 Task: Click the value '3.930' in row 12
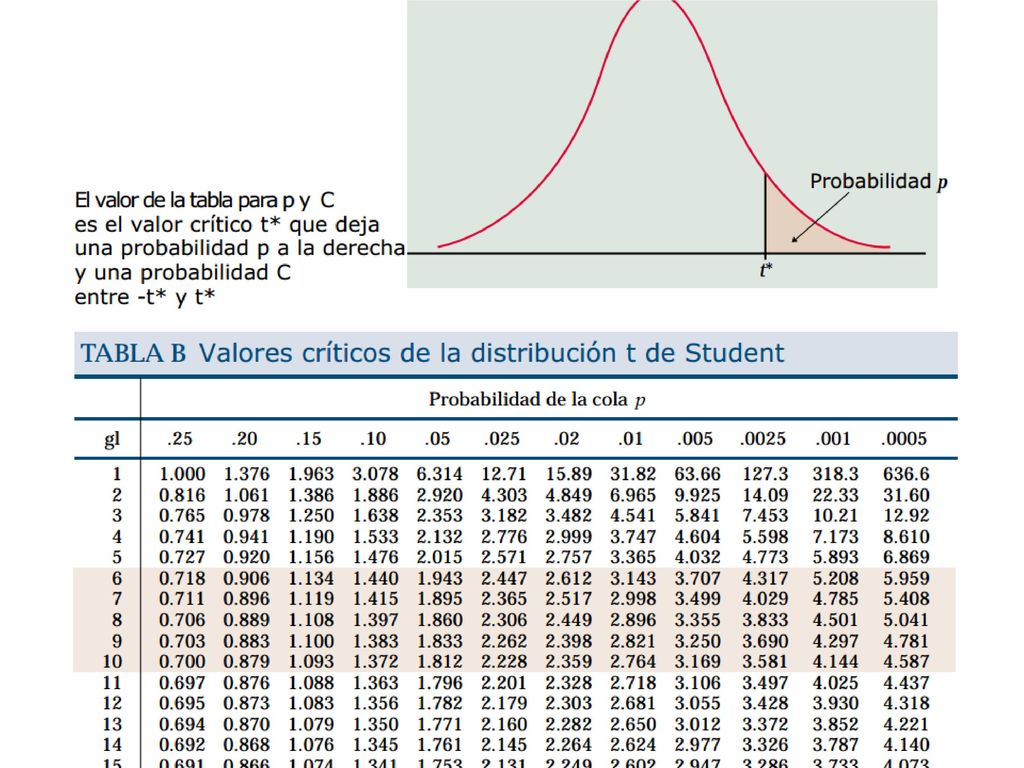click(x=835, y=703)
